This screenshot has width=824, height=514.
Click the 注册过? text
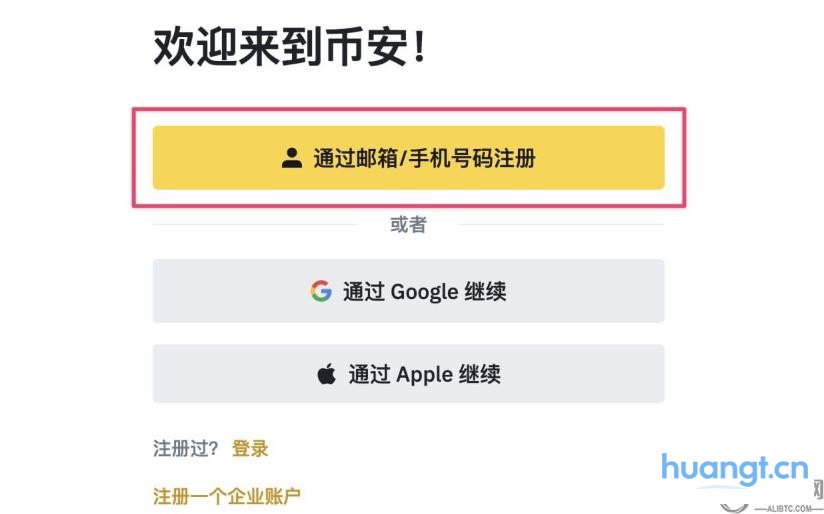coord(186,448)
